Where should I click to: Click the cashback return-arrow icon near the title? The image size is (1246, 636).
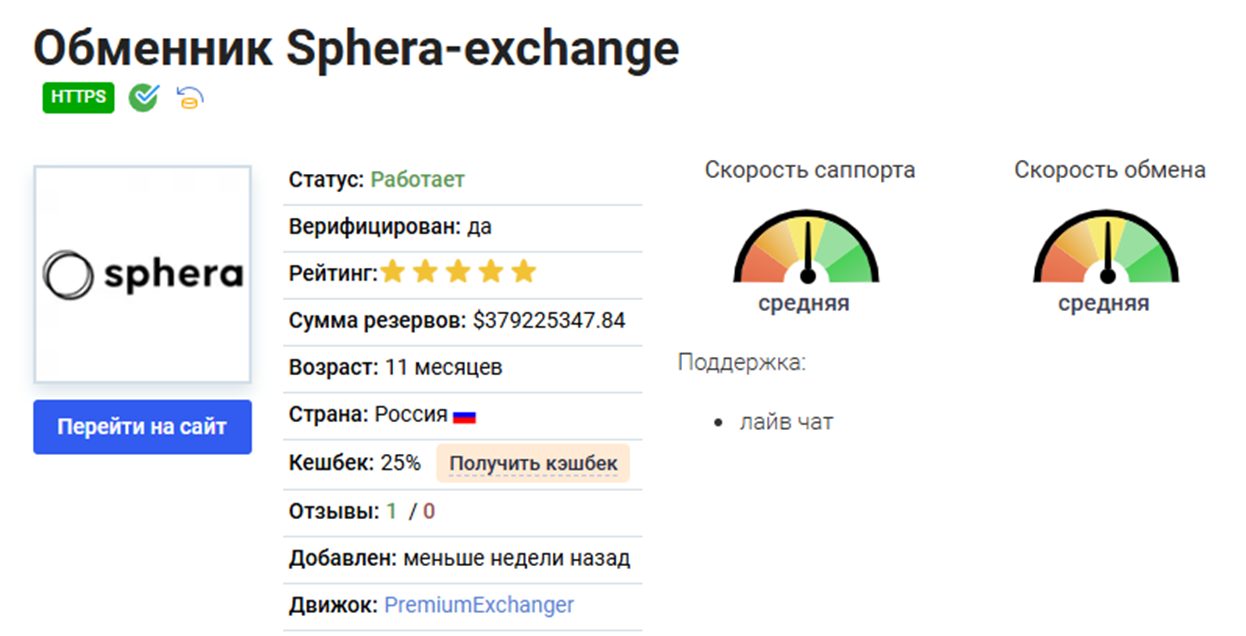tap(188, 97)
